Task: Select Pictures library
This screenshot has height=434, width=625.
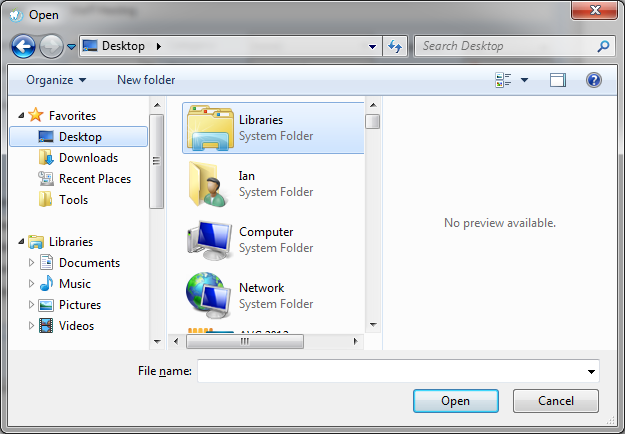Action: [80, 305]
